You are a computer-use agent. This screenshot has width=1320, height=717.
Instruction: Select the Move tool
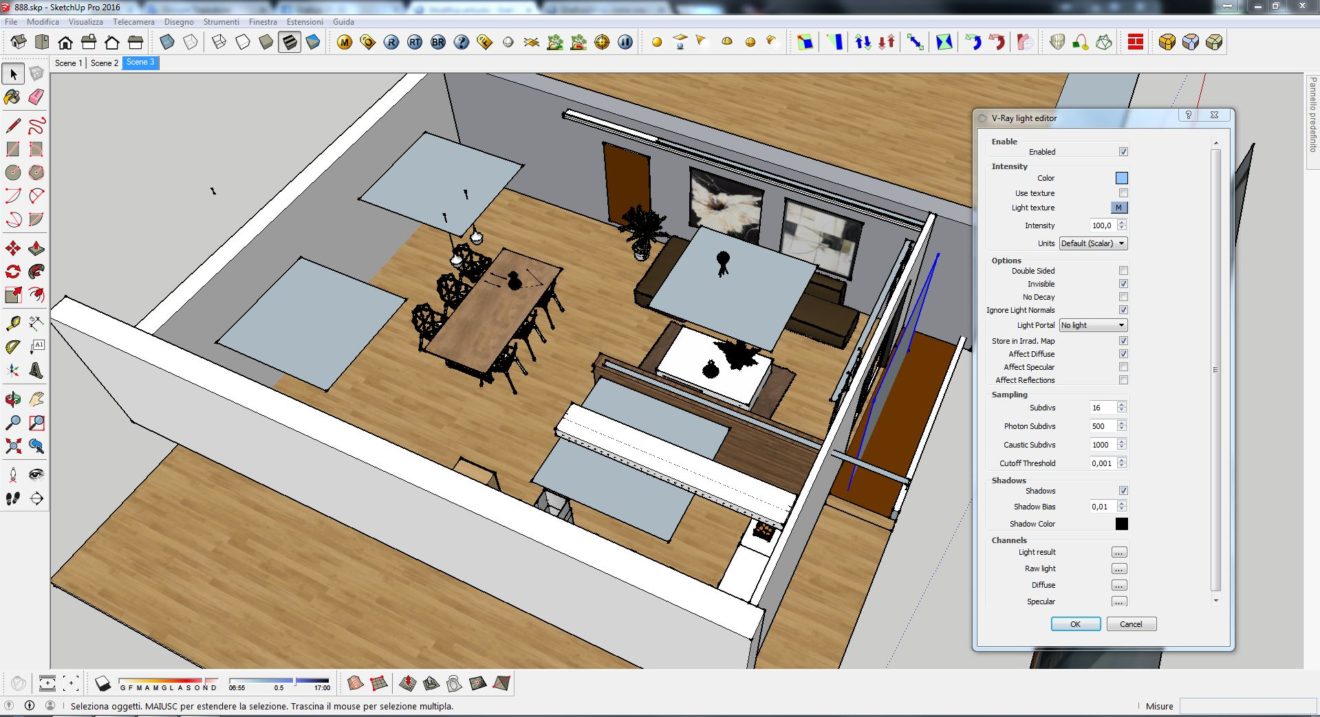pyautogui.click(x=13, y=248)
